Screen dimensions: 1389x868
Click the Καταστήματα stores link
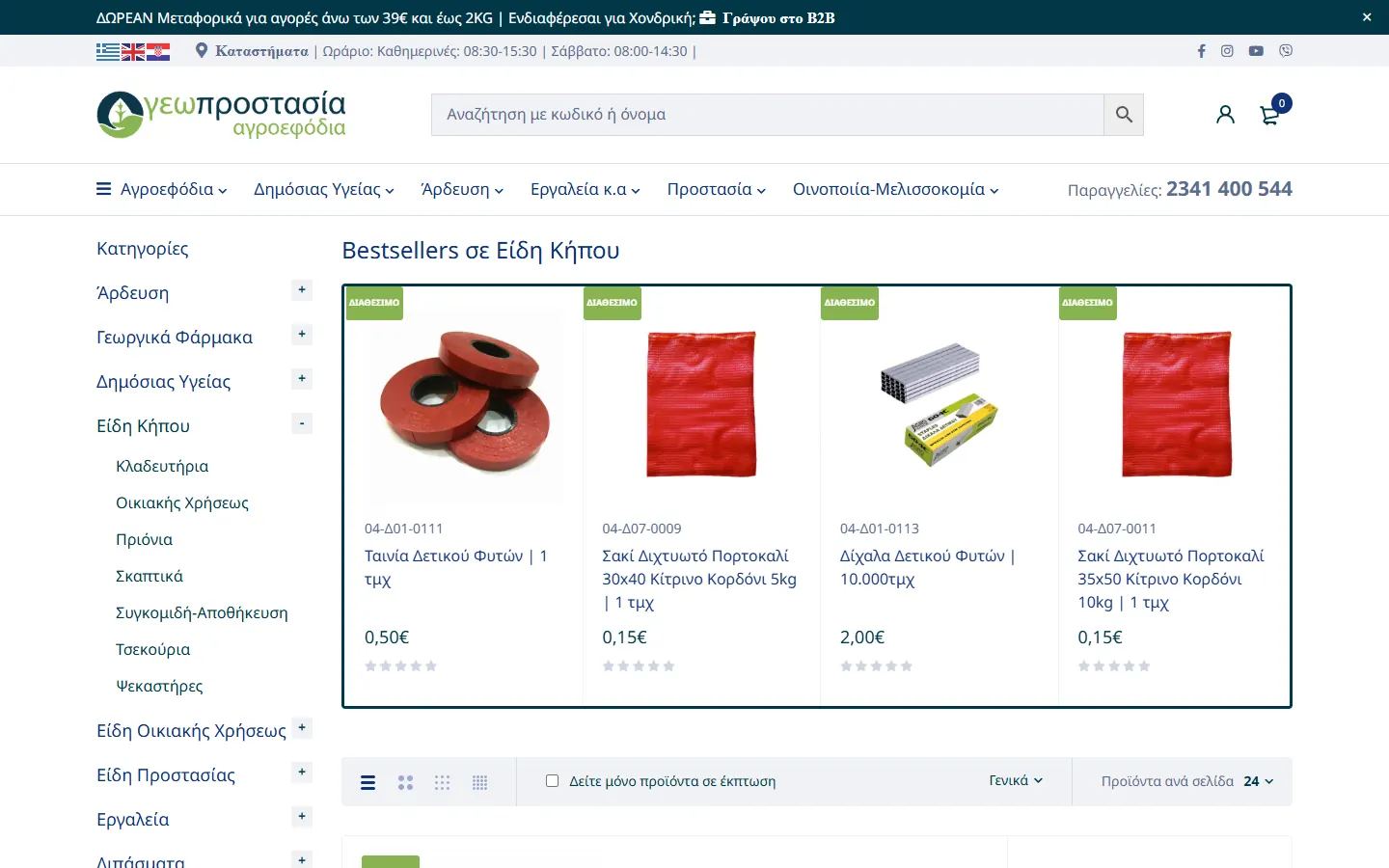point(261,51)
